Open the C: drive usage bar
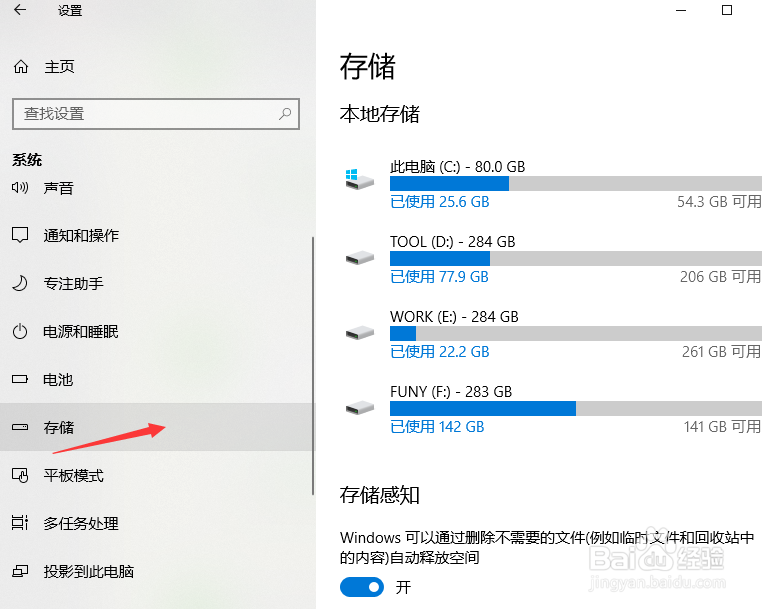768x609 pixels. click(575, 183)
